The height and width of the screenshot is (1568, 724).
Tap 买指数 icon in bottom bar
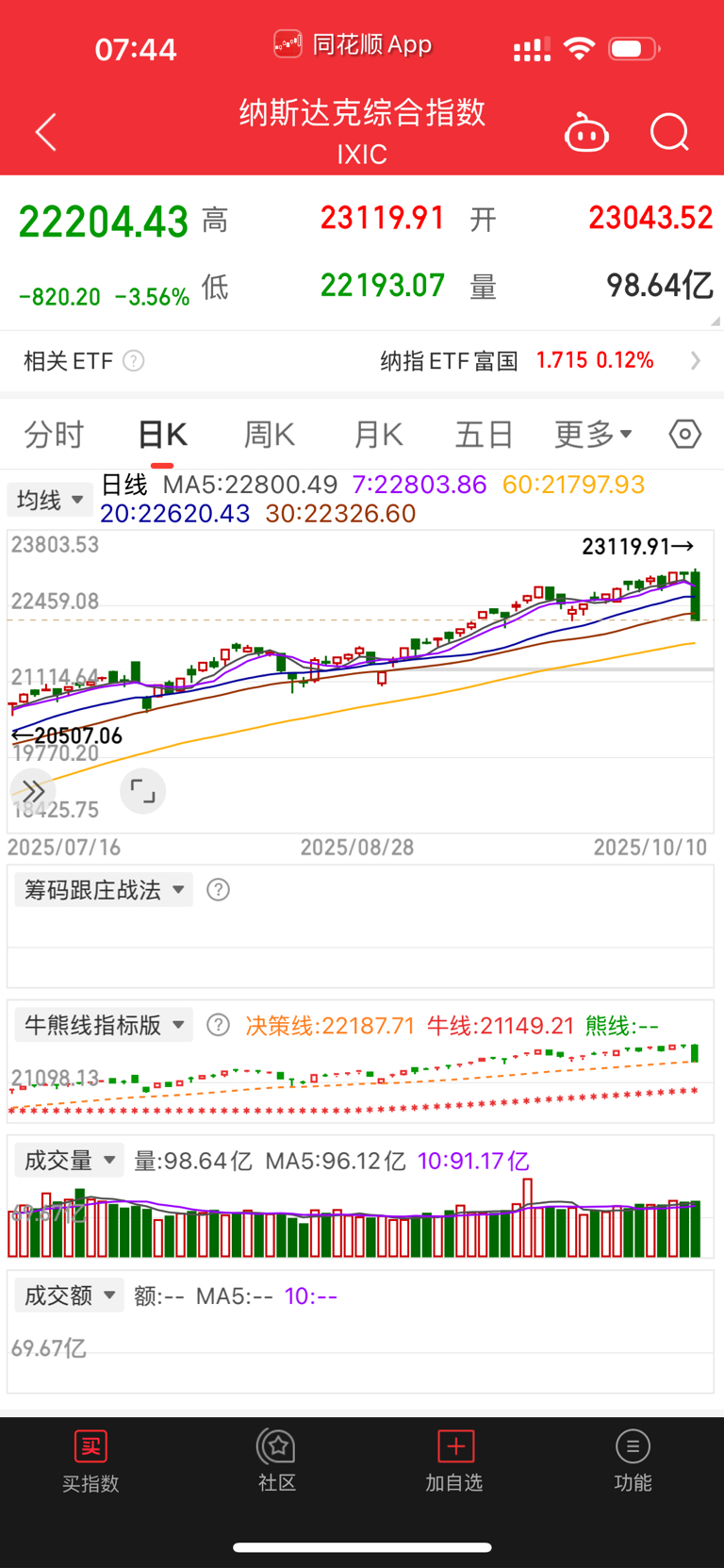click(90, 1445)
